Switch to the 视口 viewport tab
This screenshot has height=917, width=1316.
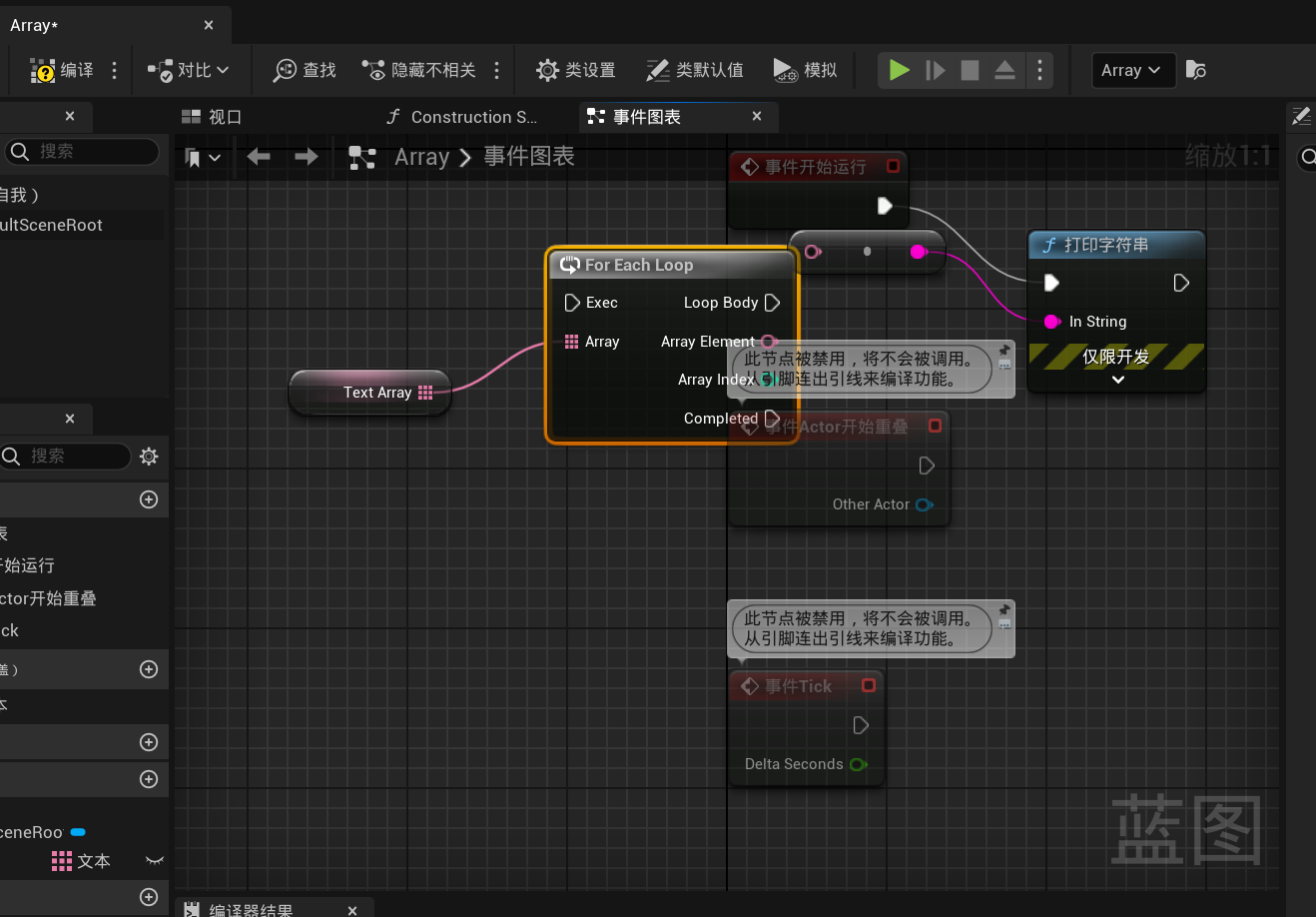[212, 117]
